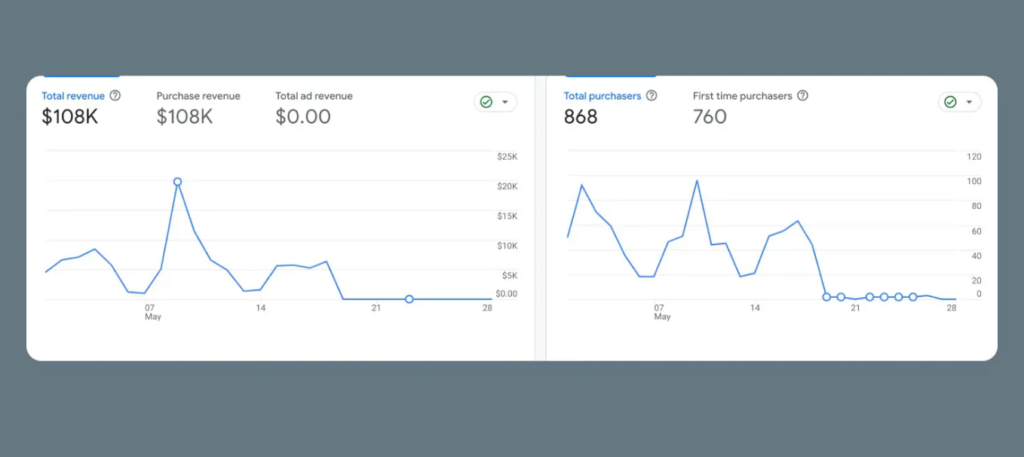Click the $108K value under Total revenue
Screen dimensions: 1024x457
click(69, 117)
